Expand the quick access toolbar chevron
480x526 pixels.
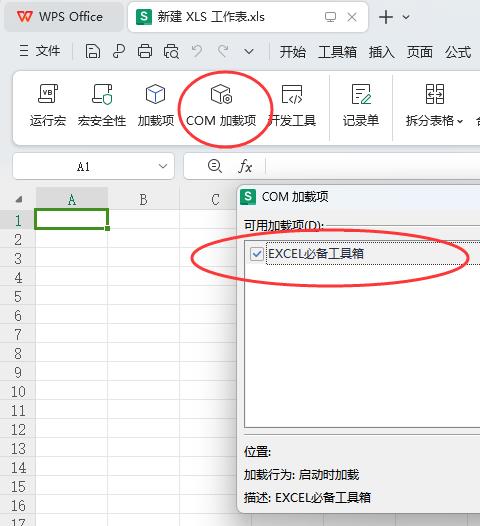tap(249, 52)
